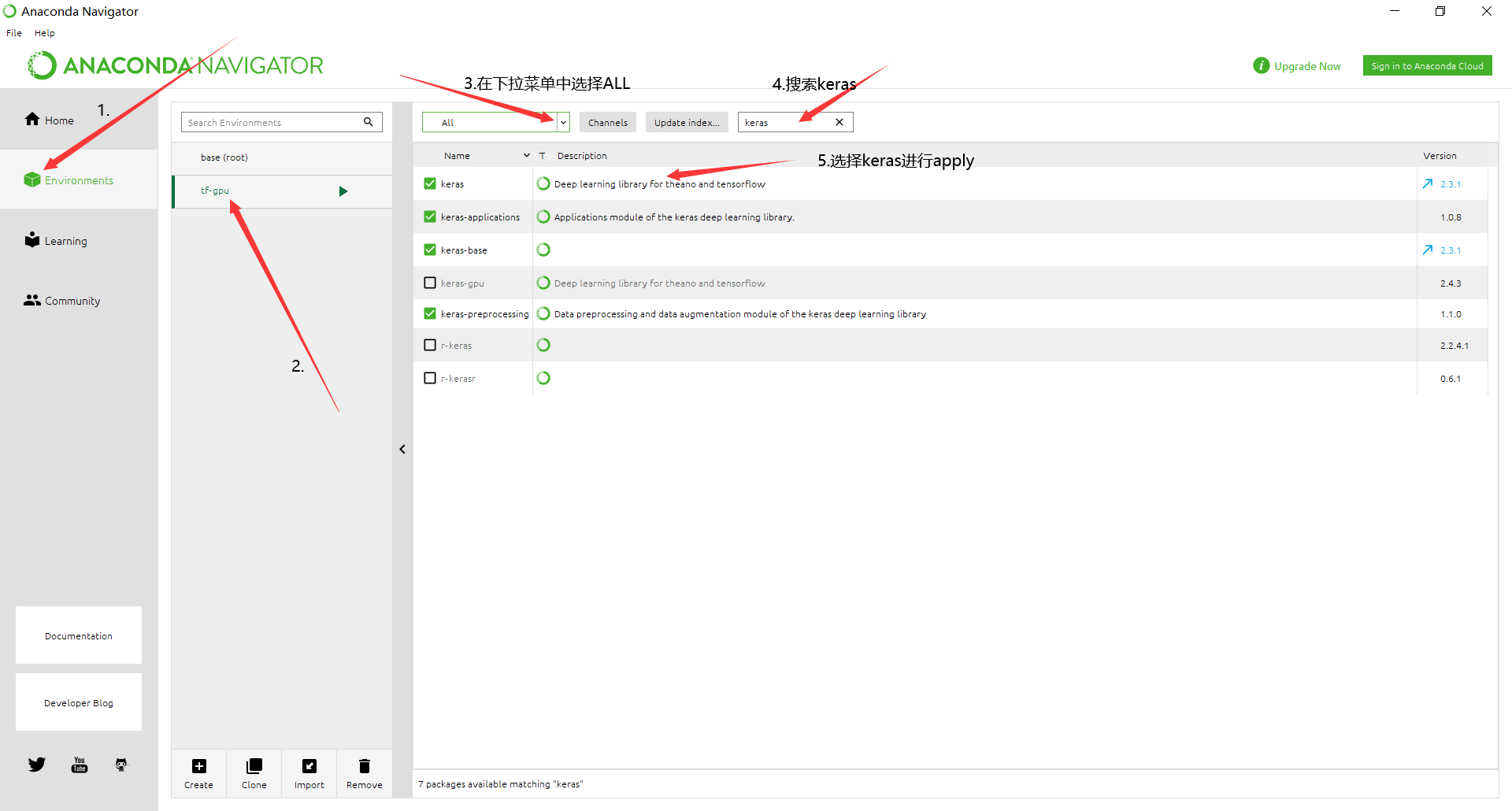The image size is (1512, 811).
Task: Click the keras row status circle icon
Action: [543, 183]
